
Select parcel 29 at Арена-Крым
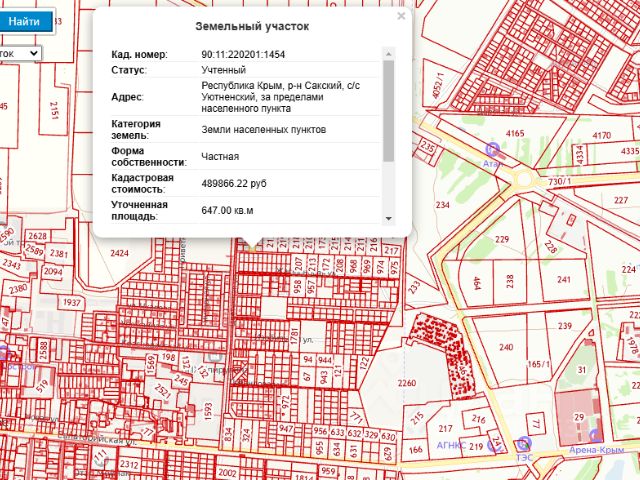coord(579,417)
